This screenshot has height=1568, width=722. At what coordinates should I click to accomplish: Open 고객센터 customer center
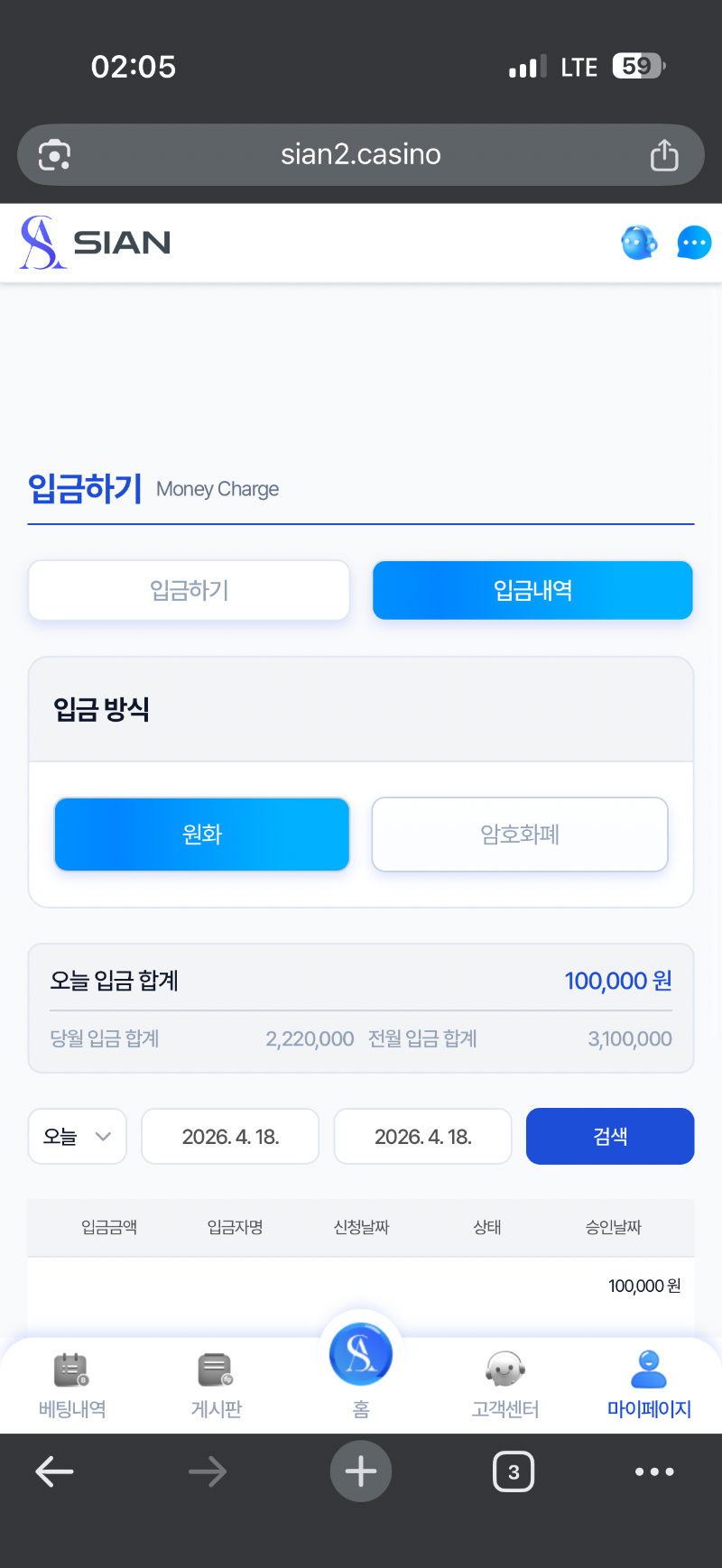point(505,1384)
